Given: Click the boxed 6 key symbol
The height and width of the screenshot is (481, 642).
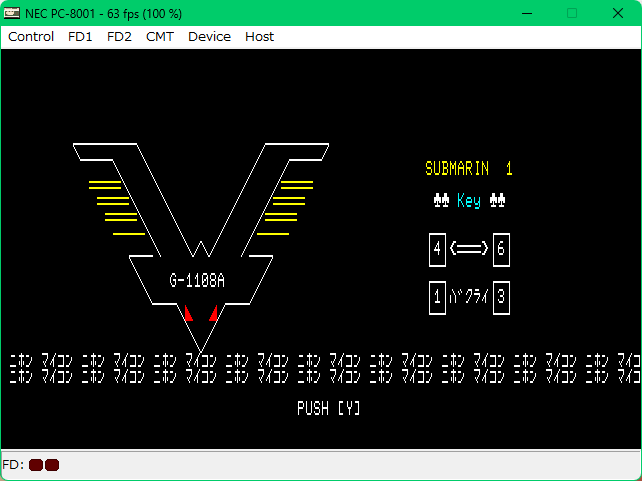Looking at the screenshot, I should click(501, 249).
